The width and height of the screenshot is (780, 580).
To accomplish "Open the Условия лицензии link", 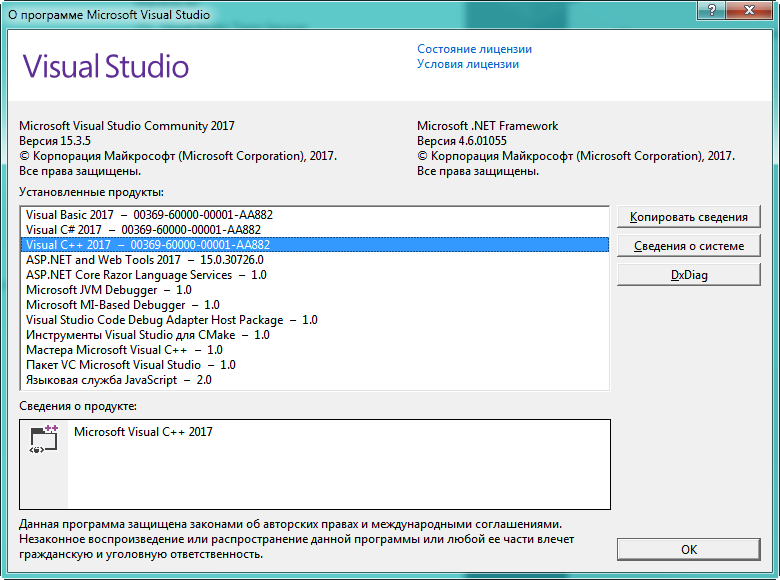I will (x=468, y=64).
